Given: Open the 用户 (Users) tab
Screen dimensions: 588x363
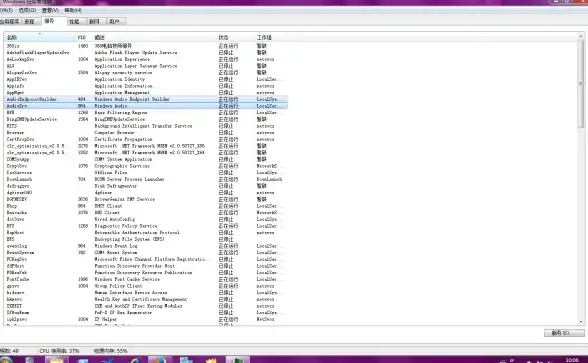Looking at the screenshot, I should click(x=114, y=21).
